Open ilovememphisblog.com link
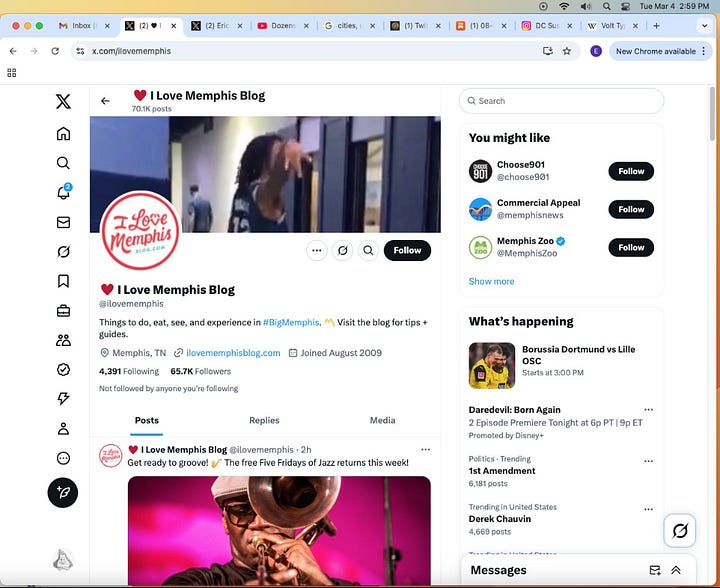The height and width of the screenshot is (588, 720). point(233,353)
